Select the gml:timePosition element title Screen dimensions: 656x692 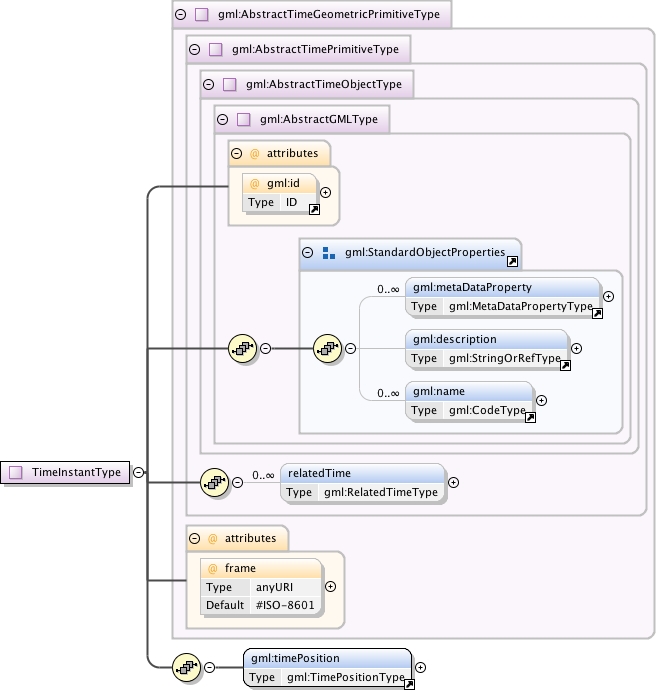(295, 658)
